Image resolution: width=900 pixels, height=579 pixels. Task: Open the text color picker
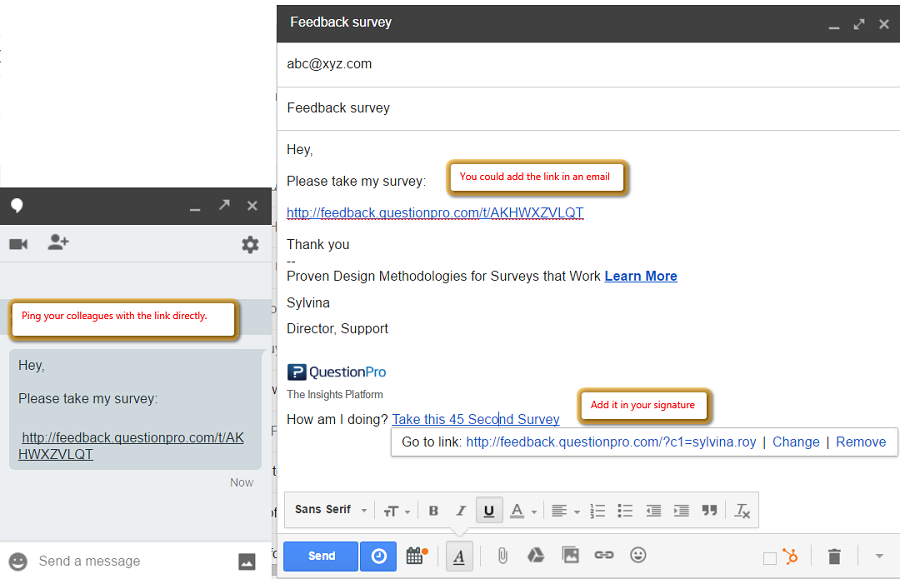pos(521,510)
